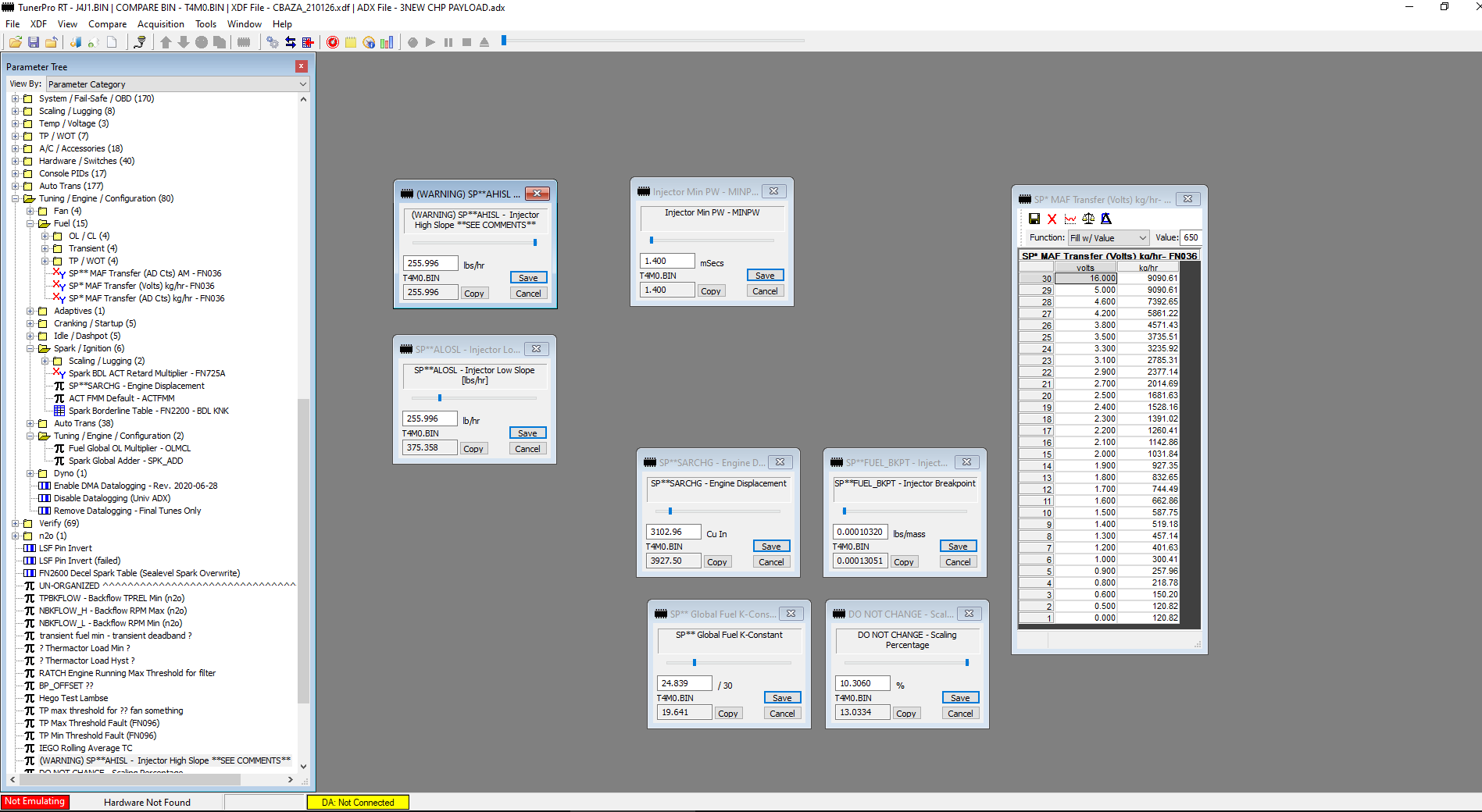Image resolution: width=1482 pixels, height=812 pixels.
Task: Collapse the Spark / Ignition (6) tree node
Action: click(x=30, y=348)
